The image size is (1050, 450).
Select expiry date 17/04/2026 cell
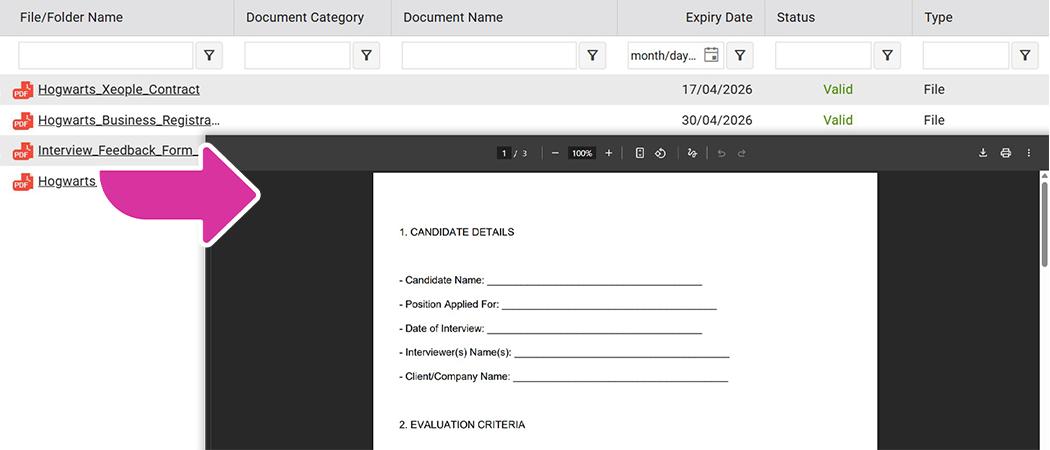click(717, 90)
